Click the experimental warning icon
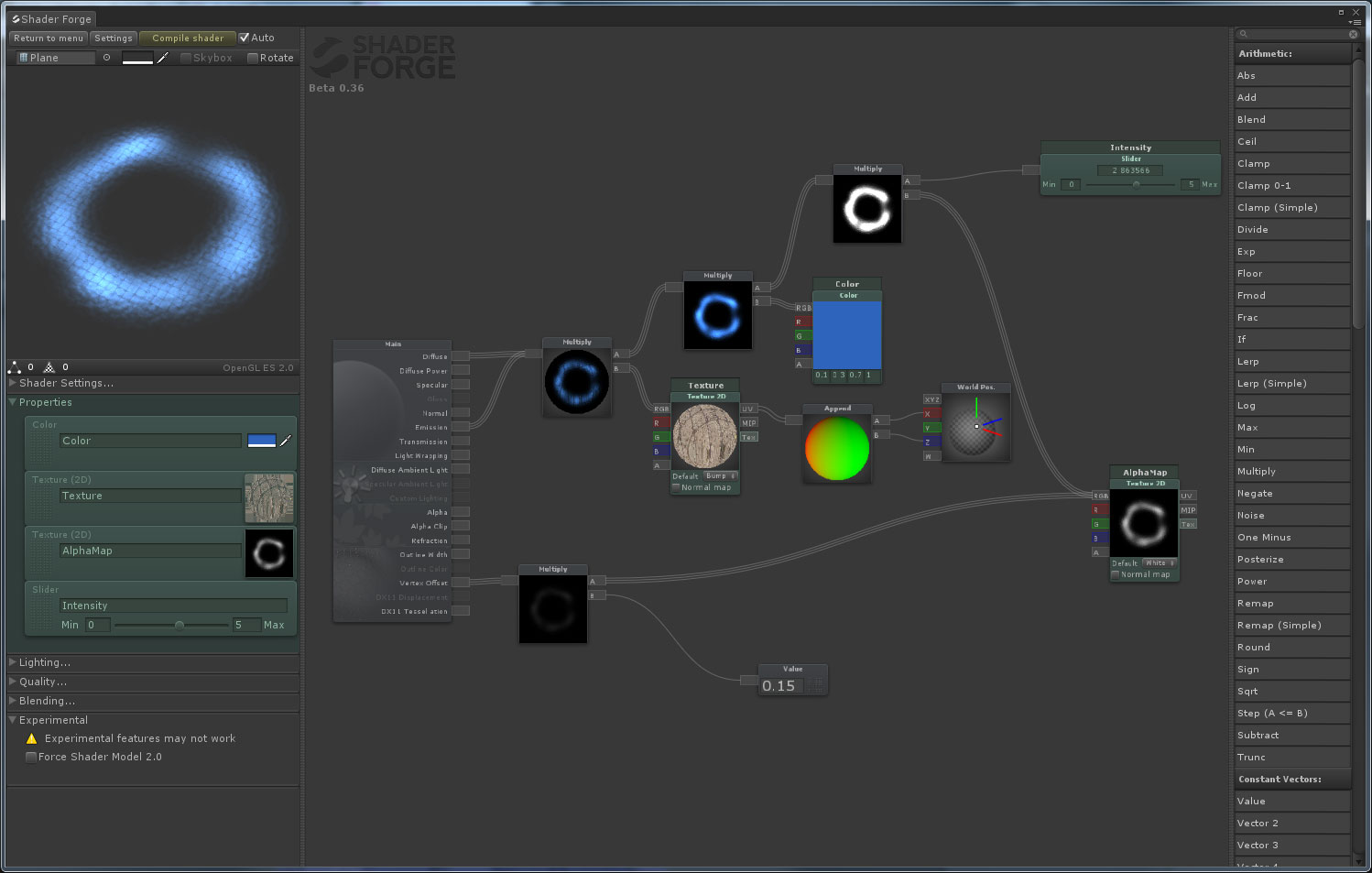This screenshot has height=873, width=1372. click(x=32, y=738)
